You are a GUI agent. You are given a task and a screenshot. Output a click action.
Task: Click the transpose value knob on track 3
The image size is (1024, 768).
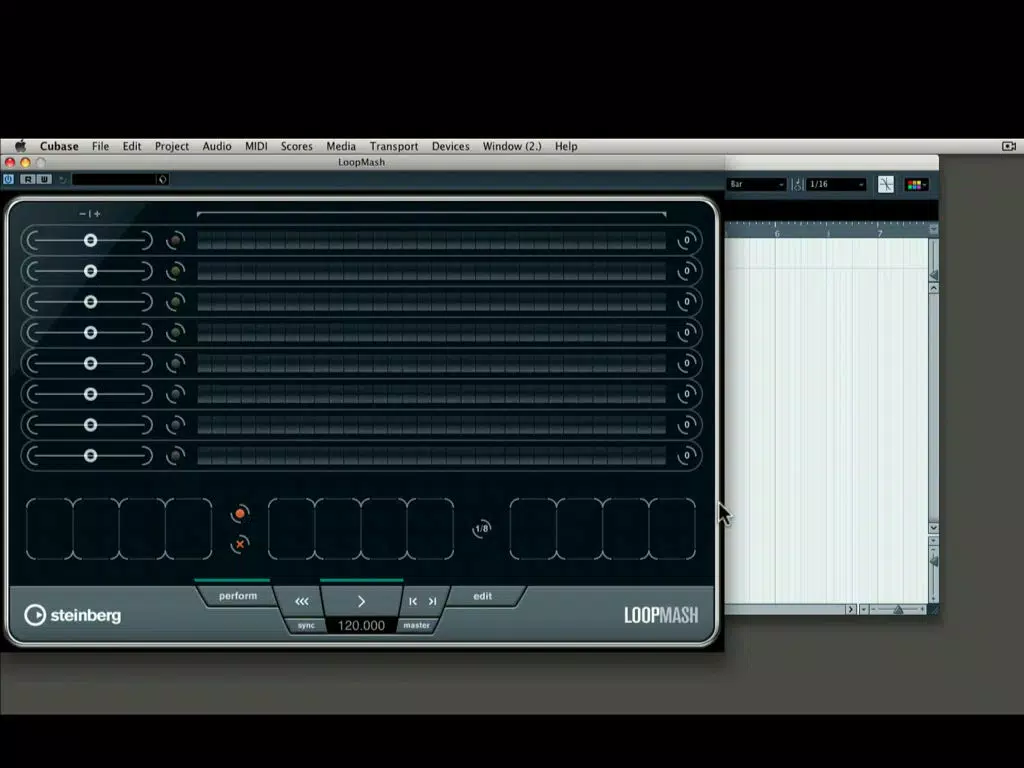686,302
